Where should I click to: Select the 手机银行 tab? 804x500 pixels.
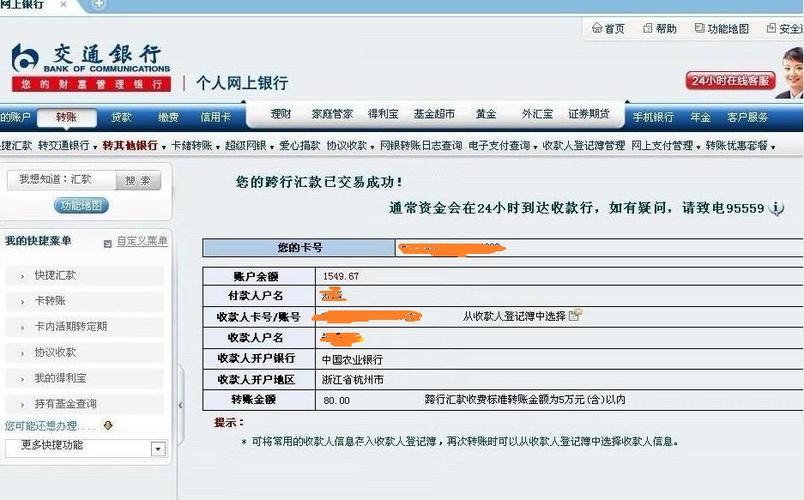(x=653, y=117)
